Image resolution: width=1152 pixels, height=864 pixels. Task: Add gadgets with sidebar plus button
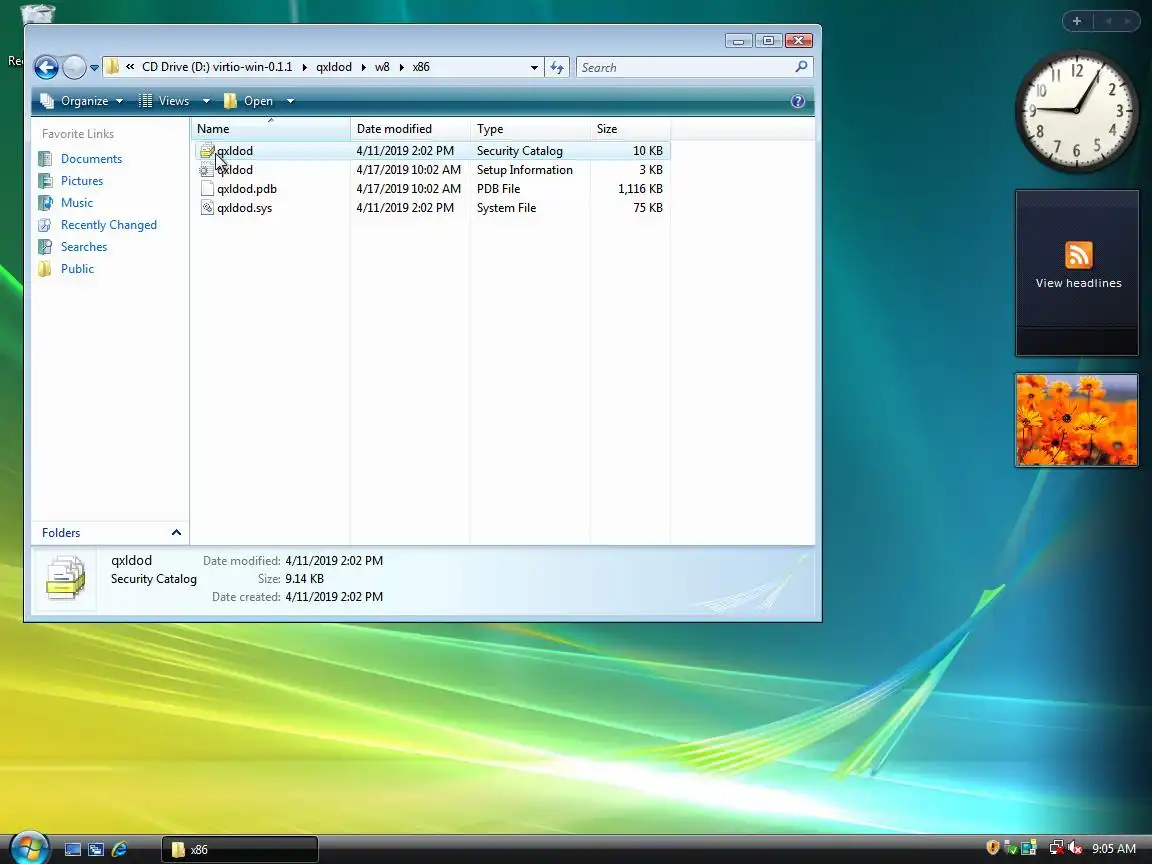(1077, 21)
